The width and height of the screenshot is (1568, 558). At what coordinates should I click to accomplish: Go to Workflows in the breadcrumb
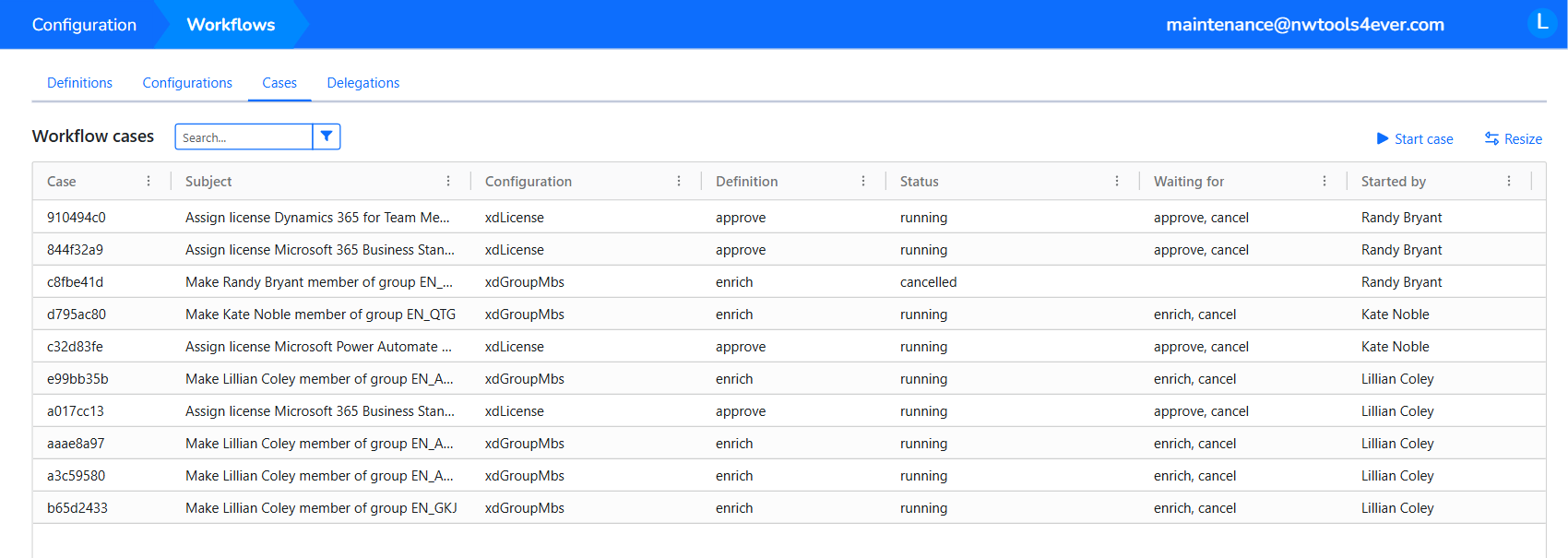[x=231, y=24]
